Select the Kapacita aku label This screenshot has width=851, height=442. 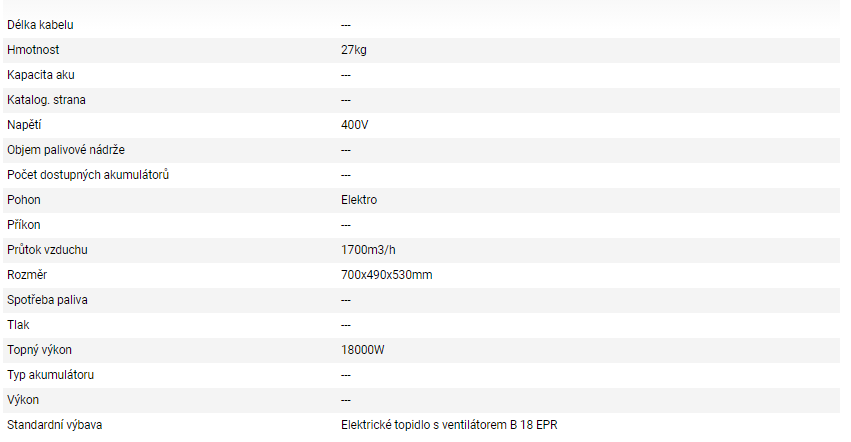tap(41, 74)
